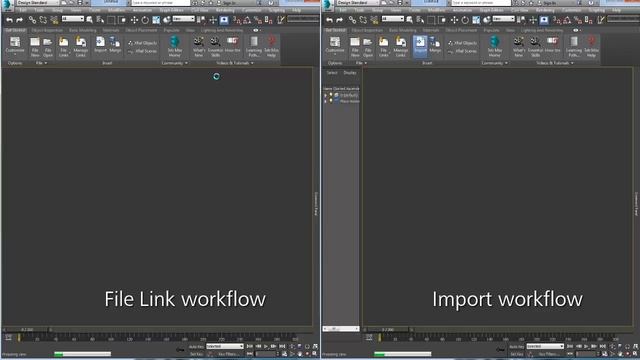Expand Community panel arrow in left window ribbon
This screenshot has height=360, width=640.
187,63
